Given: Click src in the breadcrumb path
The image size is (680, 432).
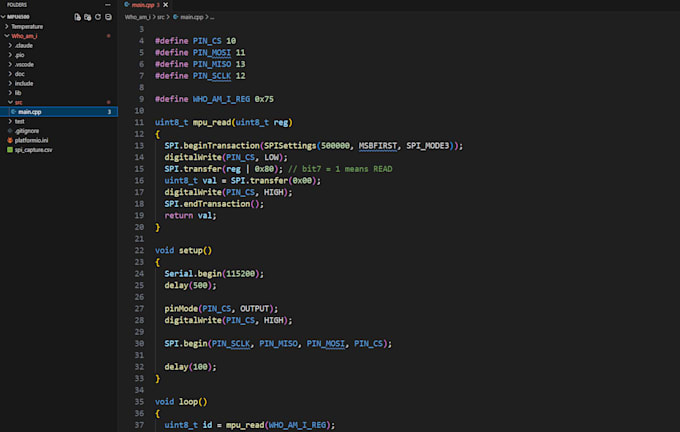Looking at the screenshot, I should click(x=160, y=17).
